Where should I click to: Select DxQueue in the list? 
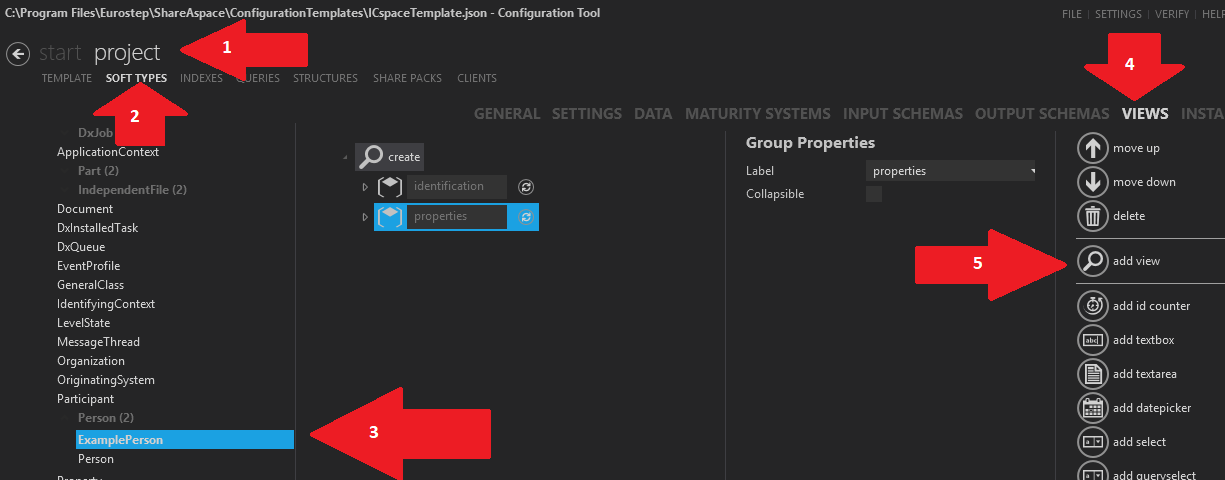click(81, 247)
